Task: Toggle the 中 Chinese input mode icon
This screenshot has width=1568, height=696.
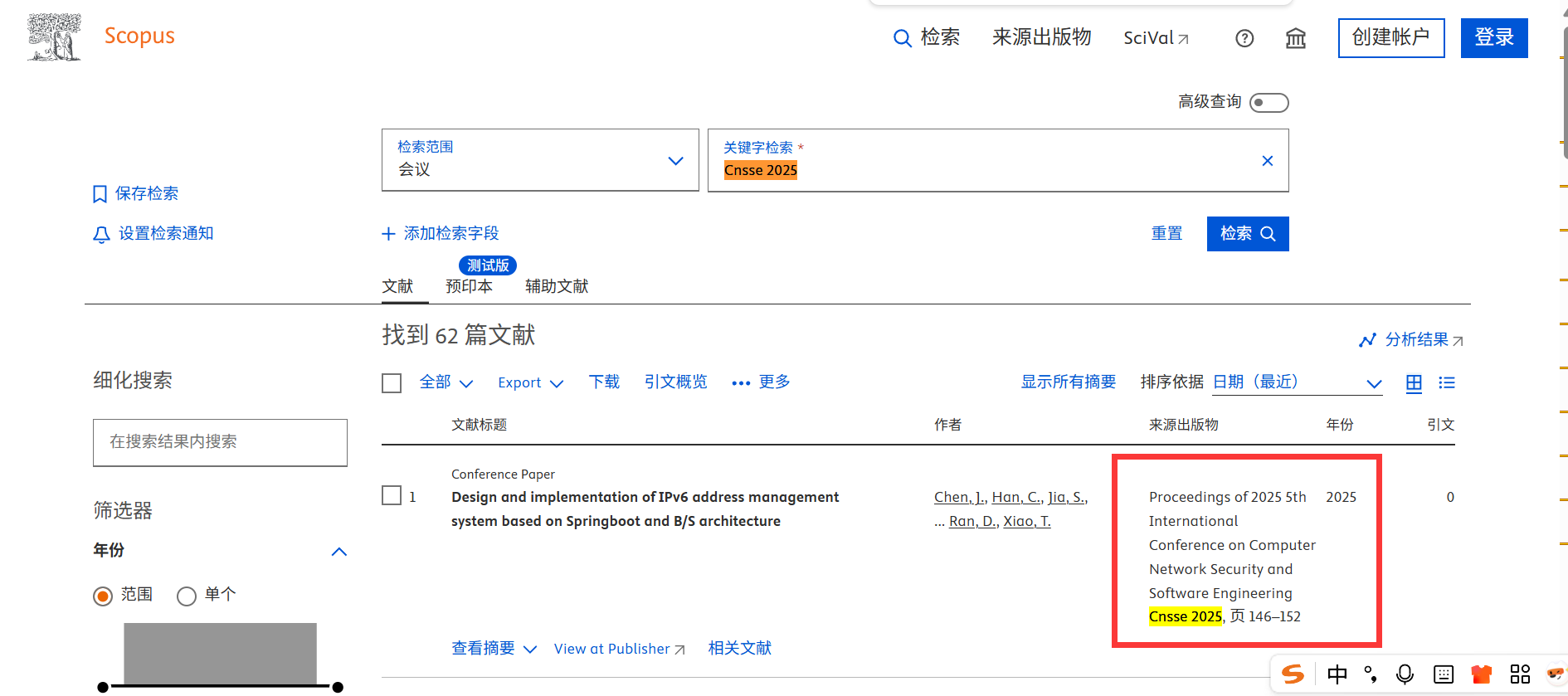Action: pos(1337,674)
